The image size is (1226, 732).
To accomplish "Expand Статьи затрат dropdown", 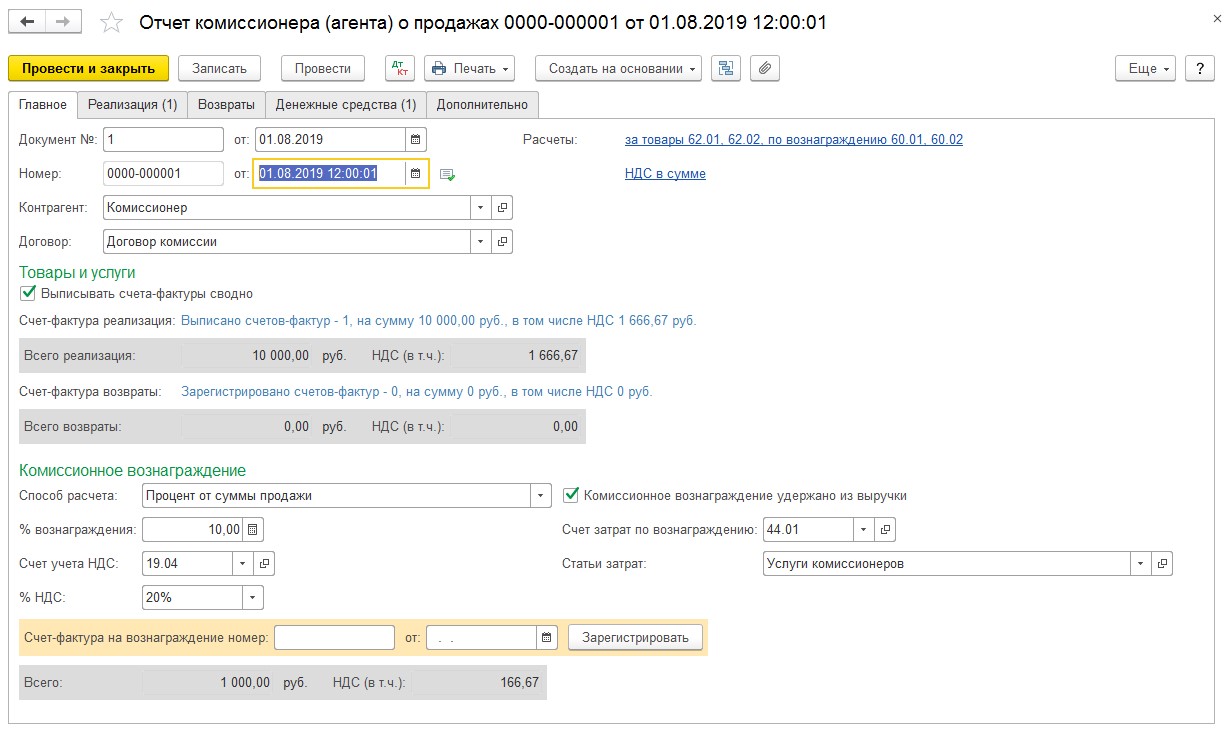I will point(1141,563).
